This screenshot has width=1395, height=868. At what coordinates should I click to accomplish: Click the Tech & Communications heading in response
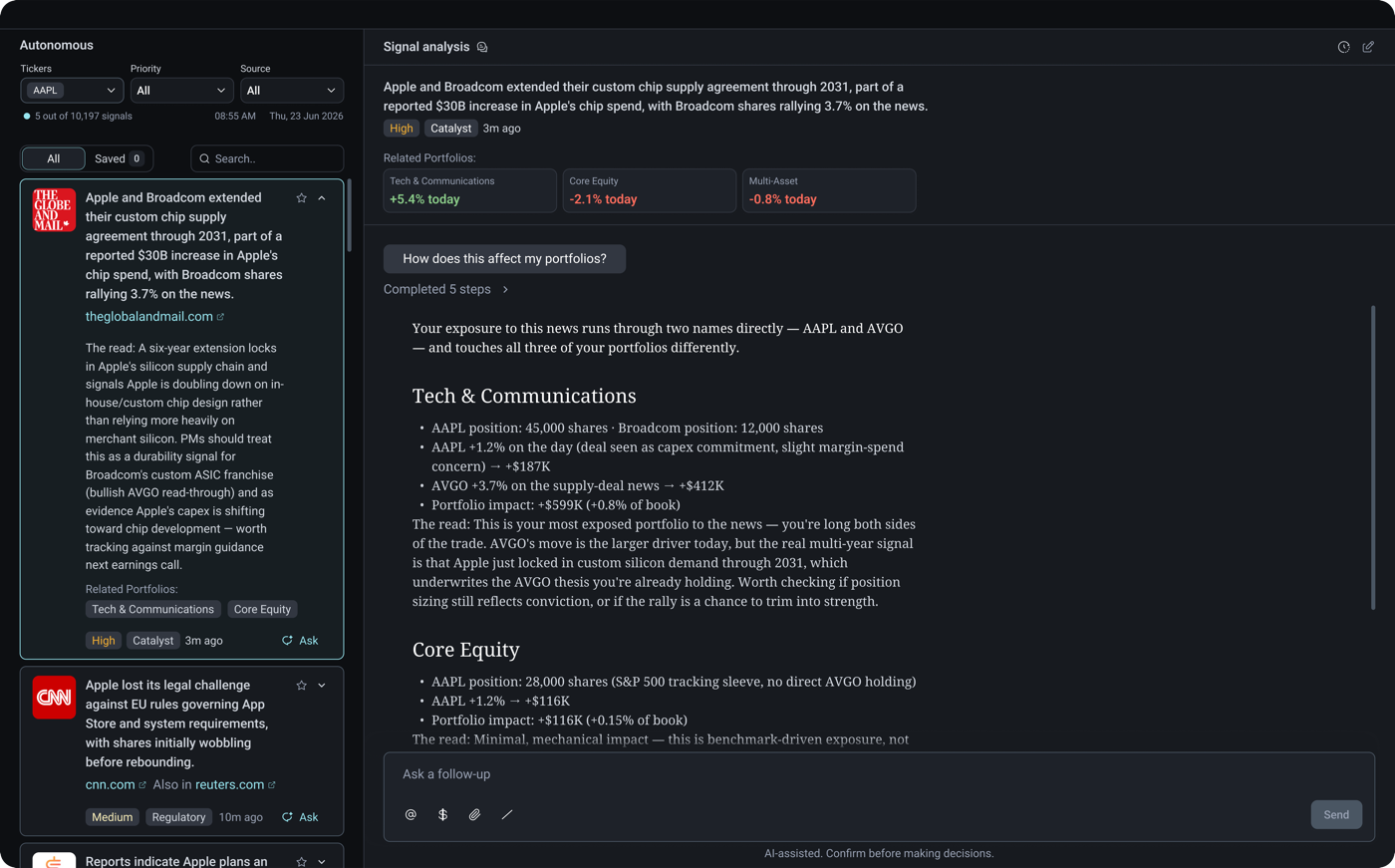524,396
